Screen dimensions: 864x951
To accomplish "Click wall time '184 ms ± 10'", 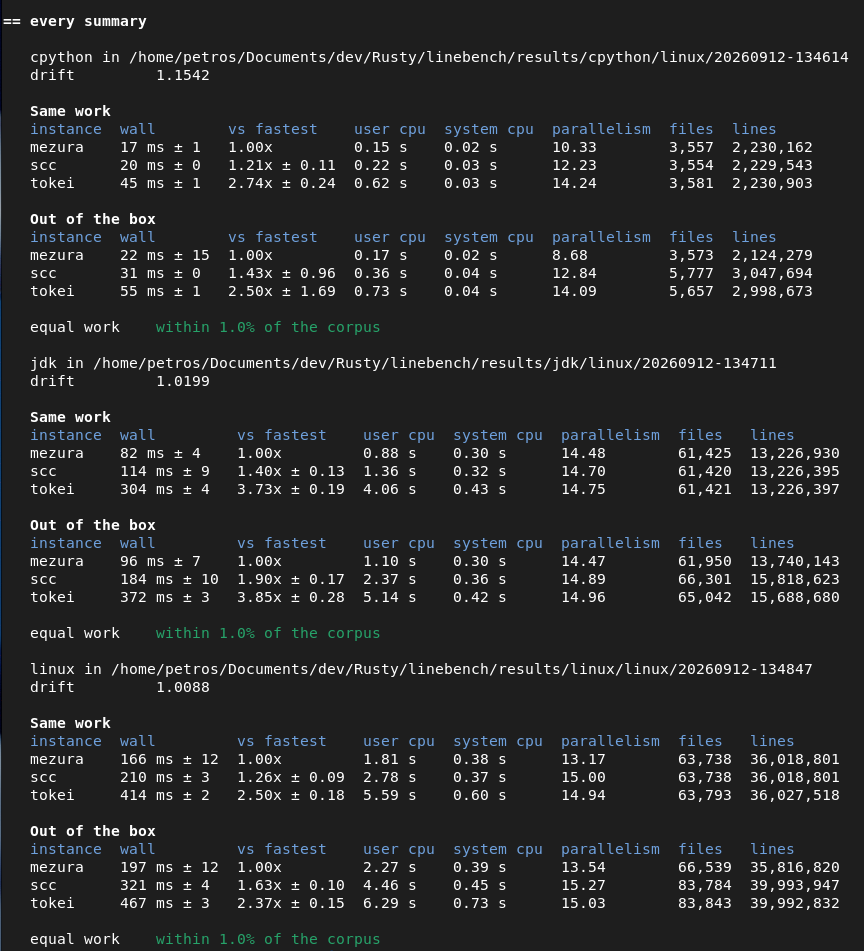I will [169, 579].
